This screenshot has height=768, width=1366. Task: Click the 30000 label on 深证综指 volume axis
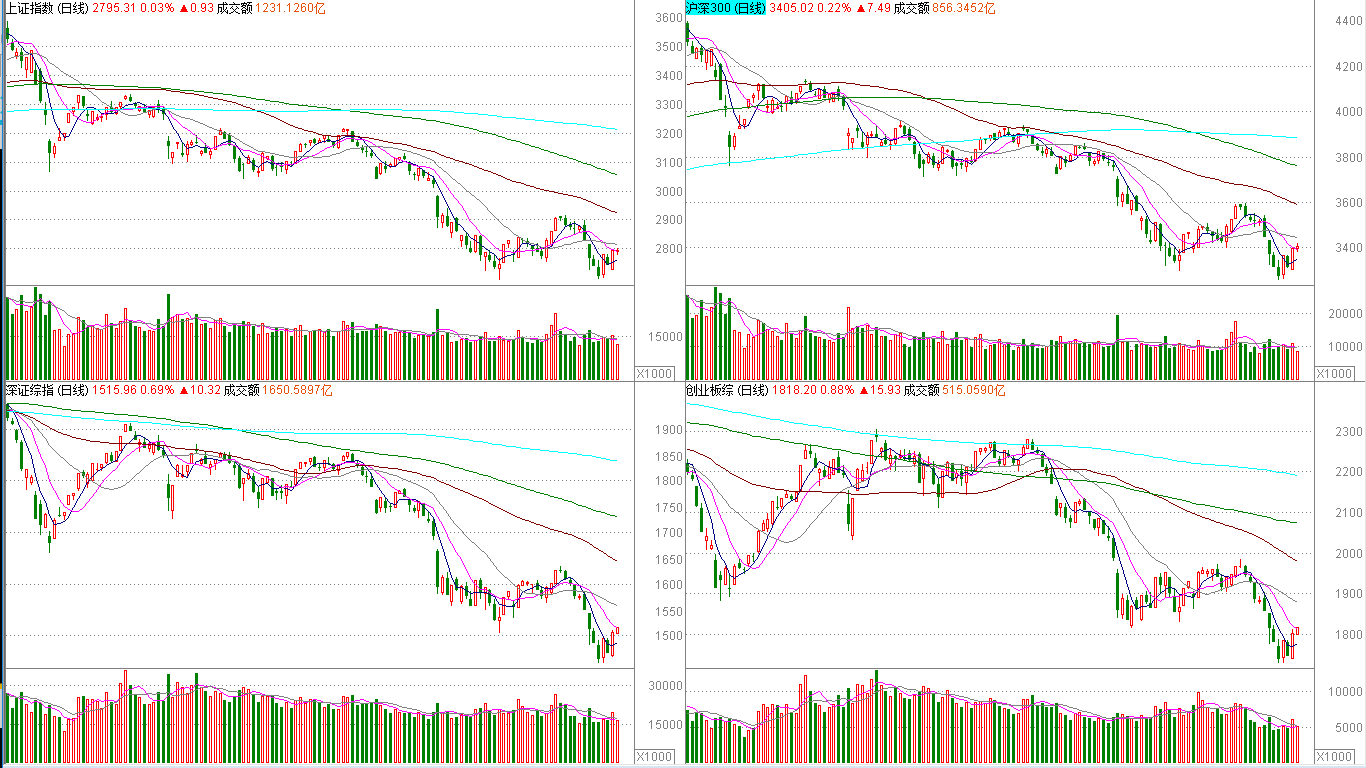tap(666, 686)
